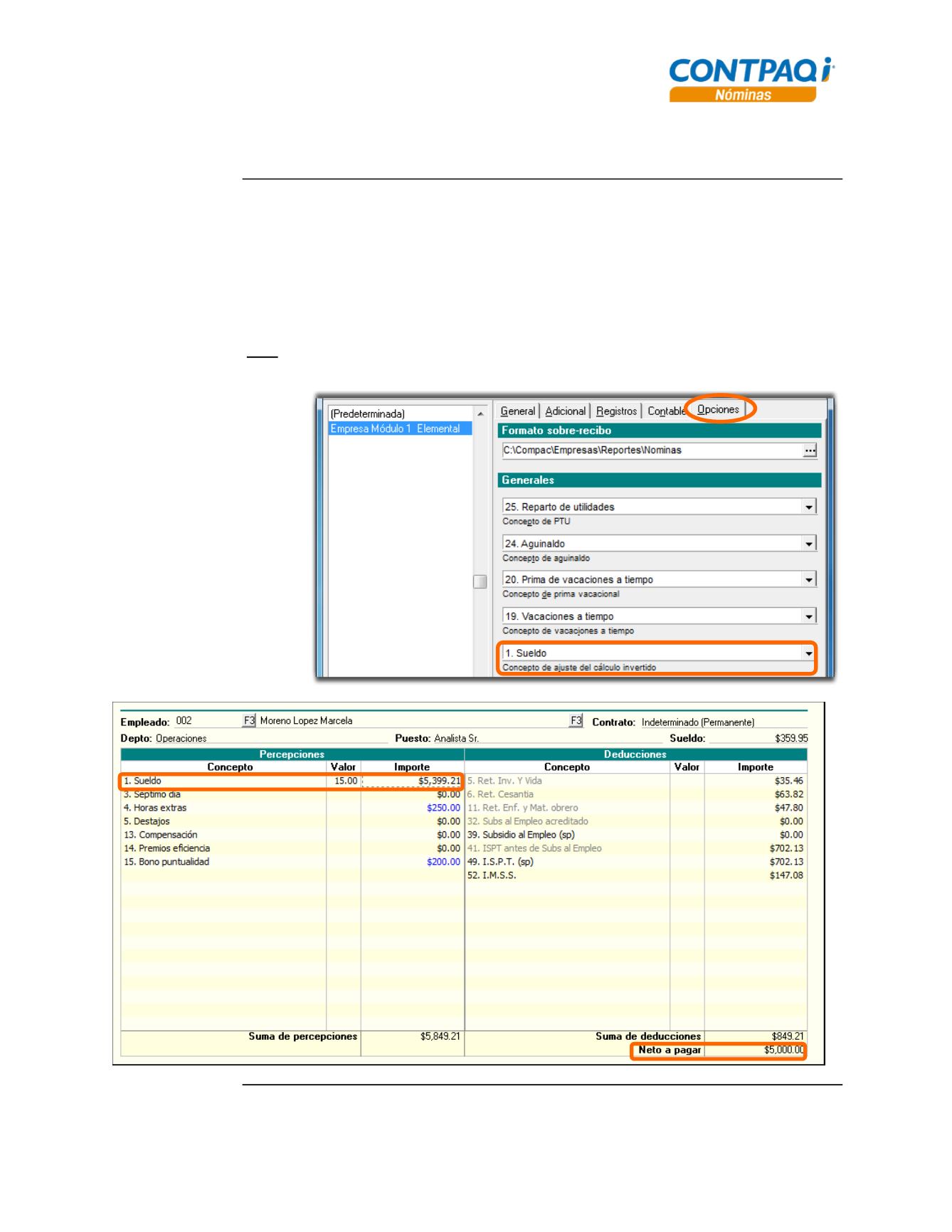Open the Contable tab

tap(666, 411)
